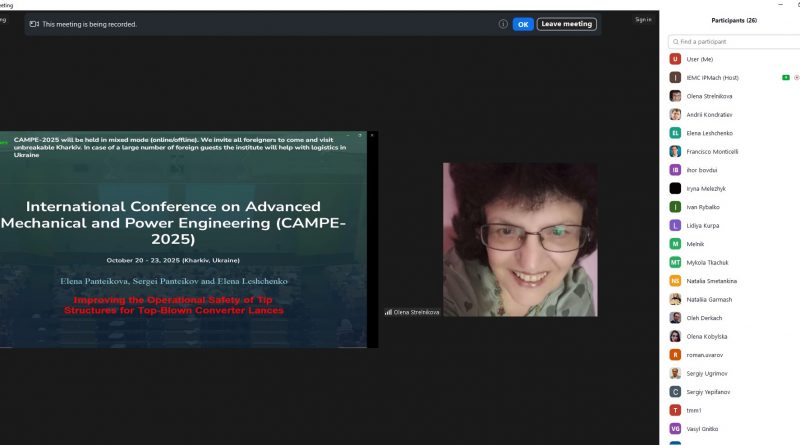Image resolution: width=800 pixels, height=445 pixels.
Task: Type in the Find a participant field
Action: 735,42
